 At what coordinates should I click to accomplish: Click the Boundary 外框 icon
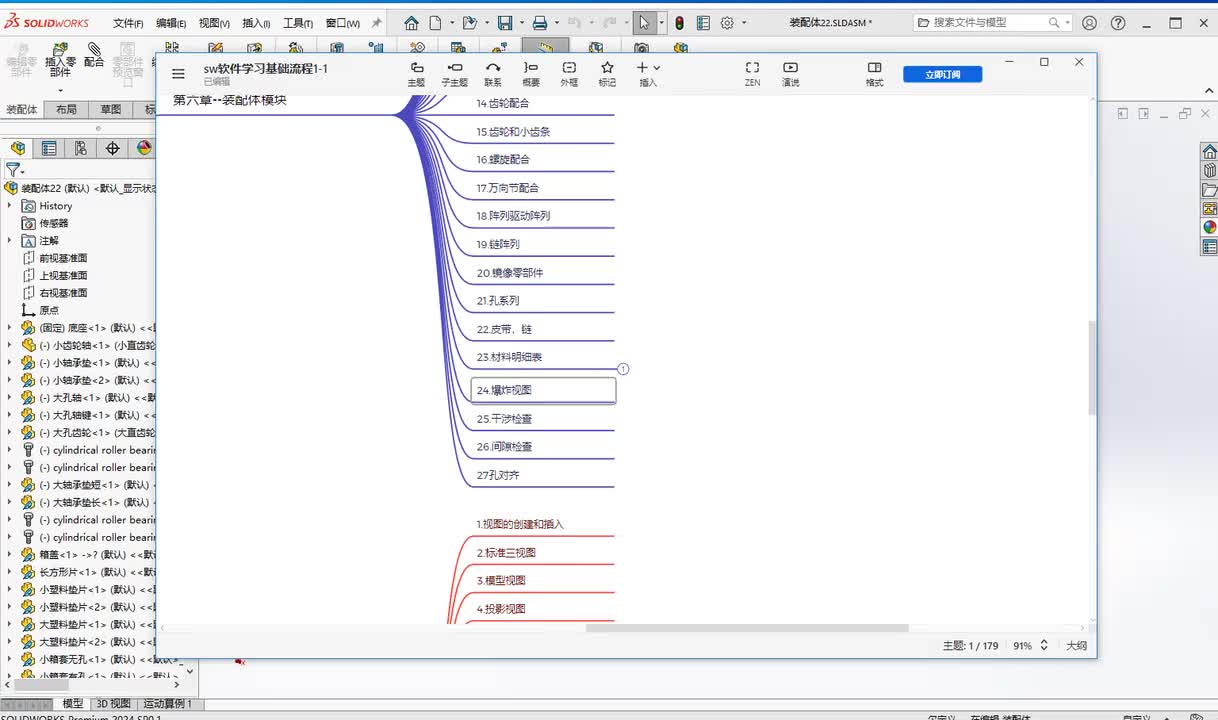(569, 74)
